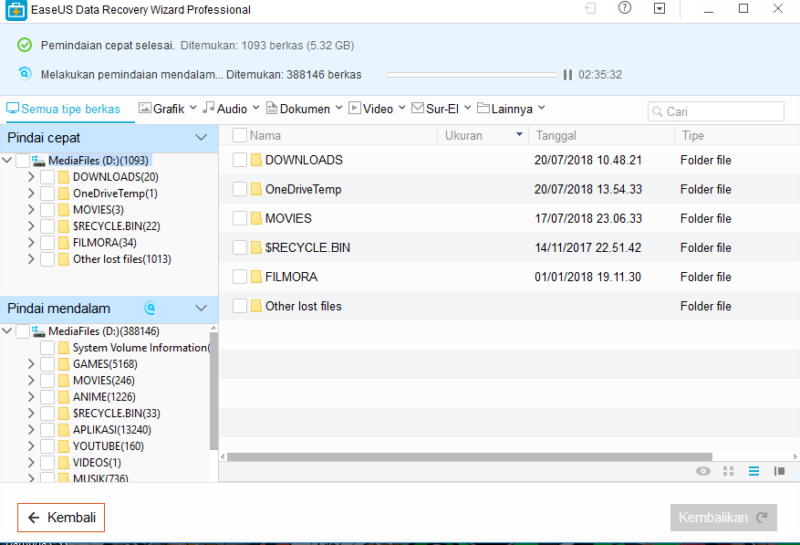This screenshot has height=545, width=800.
Task: Click the scanning icon beside Pindai mendalam
Action: point(150,308)
